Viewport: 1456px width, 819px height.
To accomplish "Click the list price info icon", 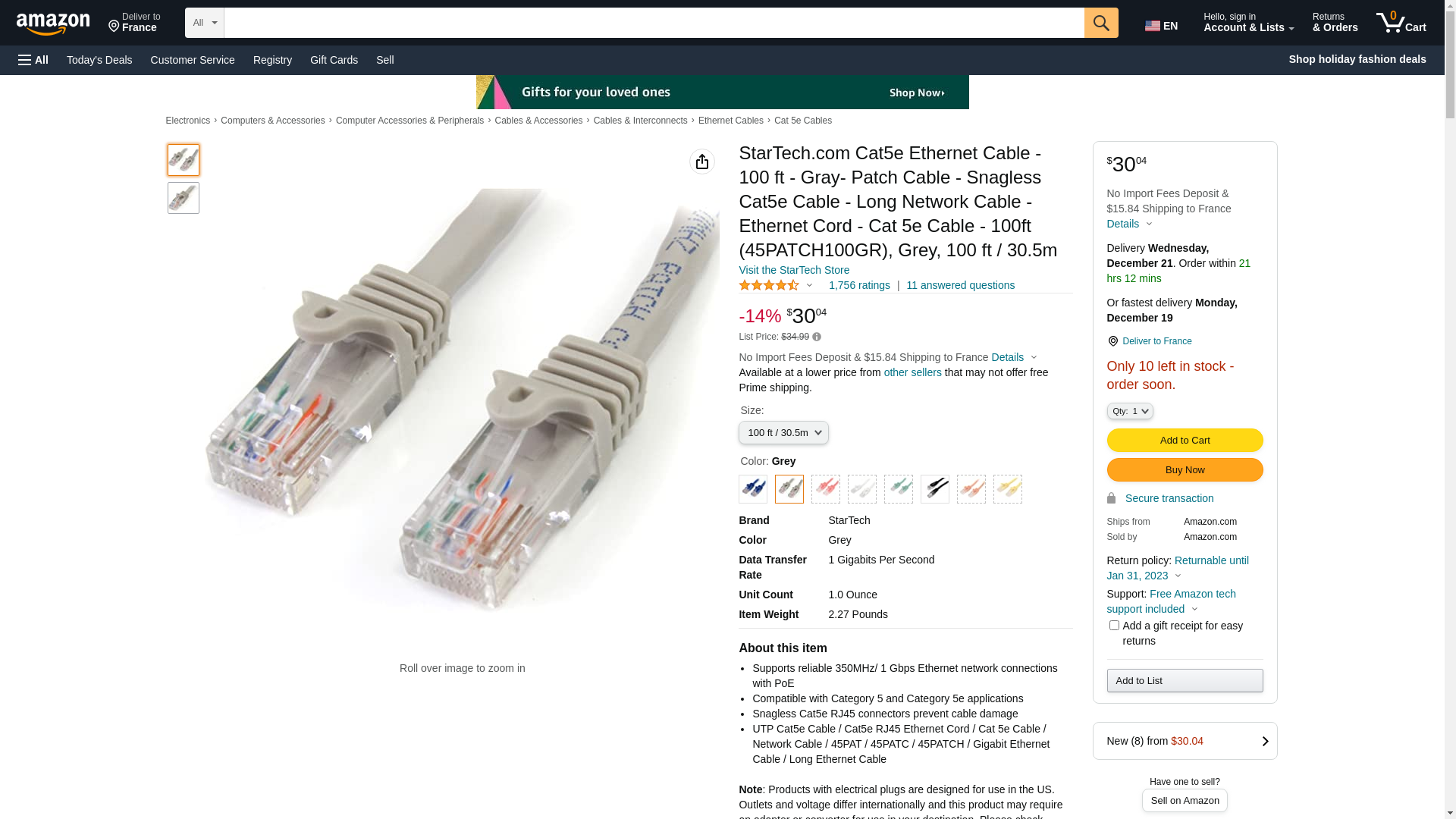I will point(817,337).
